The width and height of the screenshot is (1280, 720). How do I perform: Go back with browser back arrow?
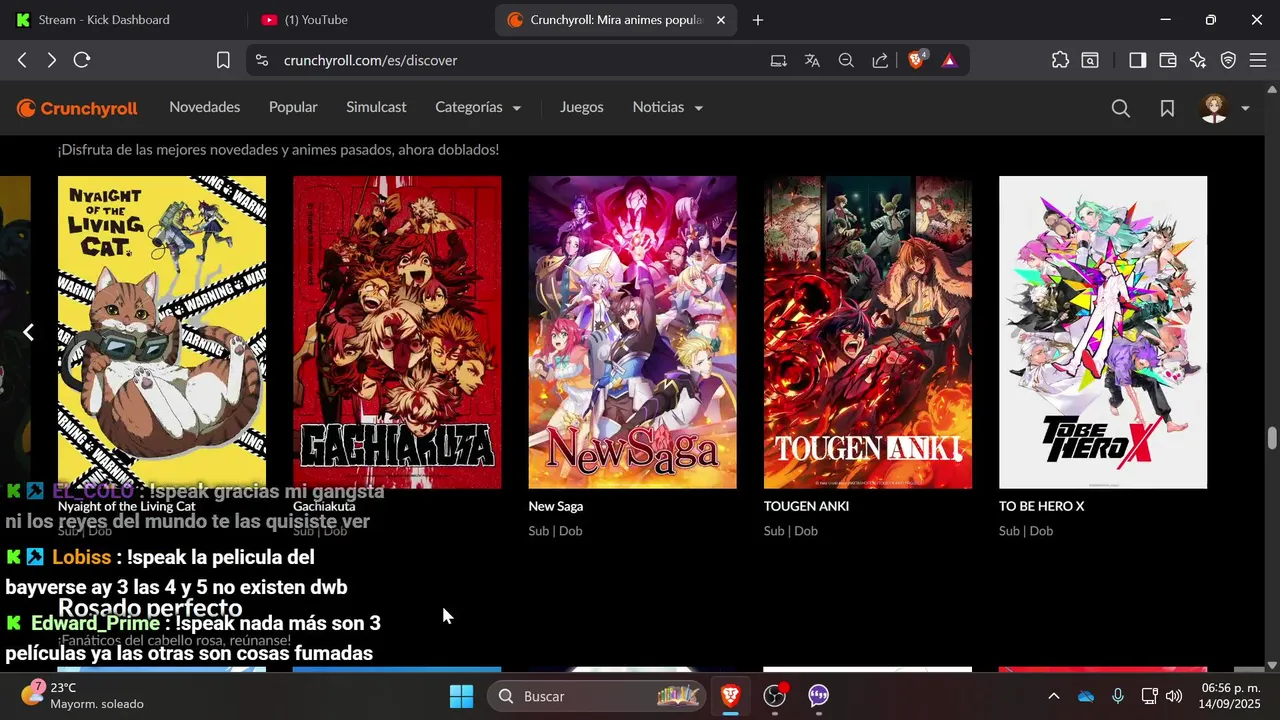tap(22, 60)
